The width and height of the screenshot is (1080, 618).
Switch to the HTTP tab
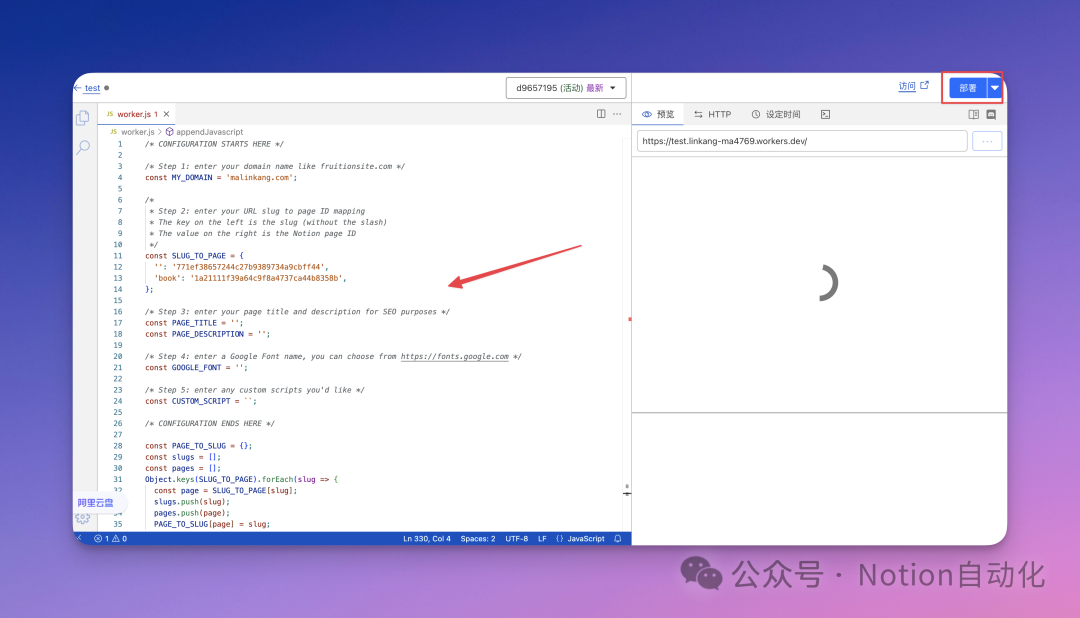tap(713, 114)
